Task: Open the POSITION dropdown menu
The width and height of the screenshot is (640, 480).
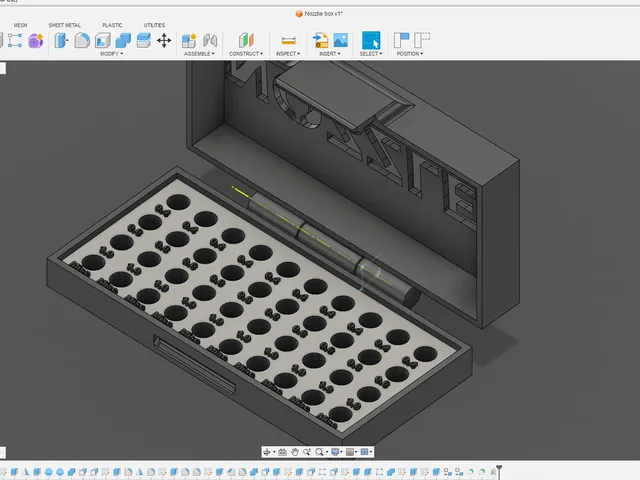Action: pos(410,54)
